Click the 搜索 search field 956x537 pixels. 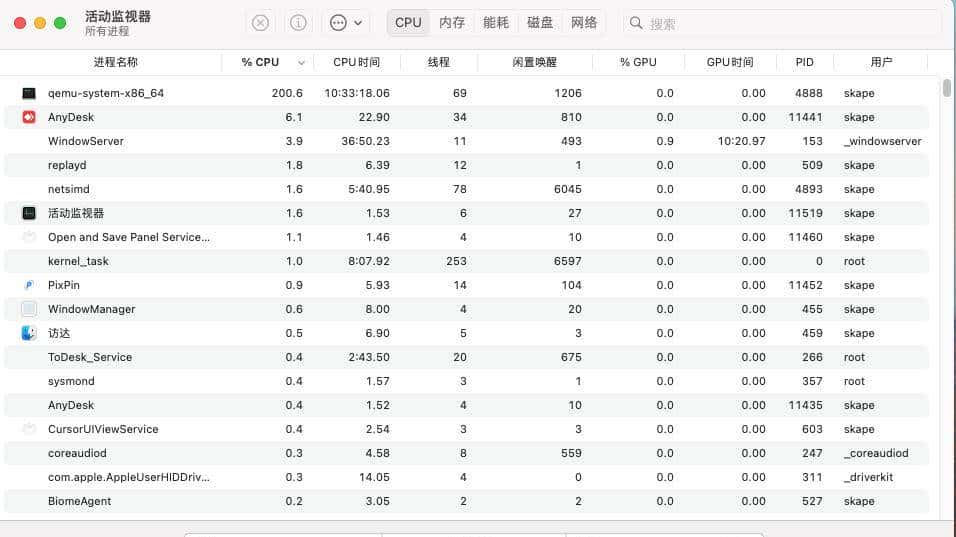pyautogui.click(x=782, y=23)
